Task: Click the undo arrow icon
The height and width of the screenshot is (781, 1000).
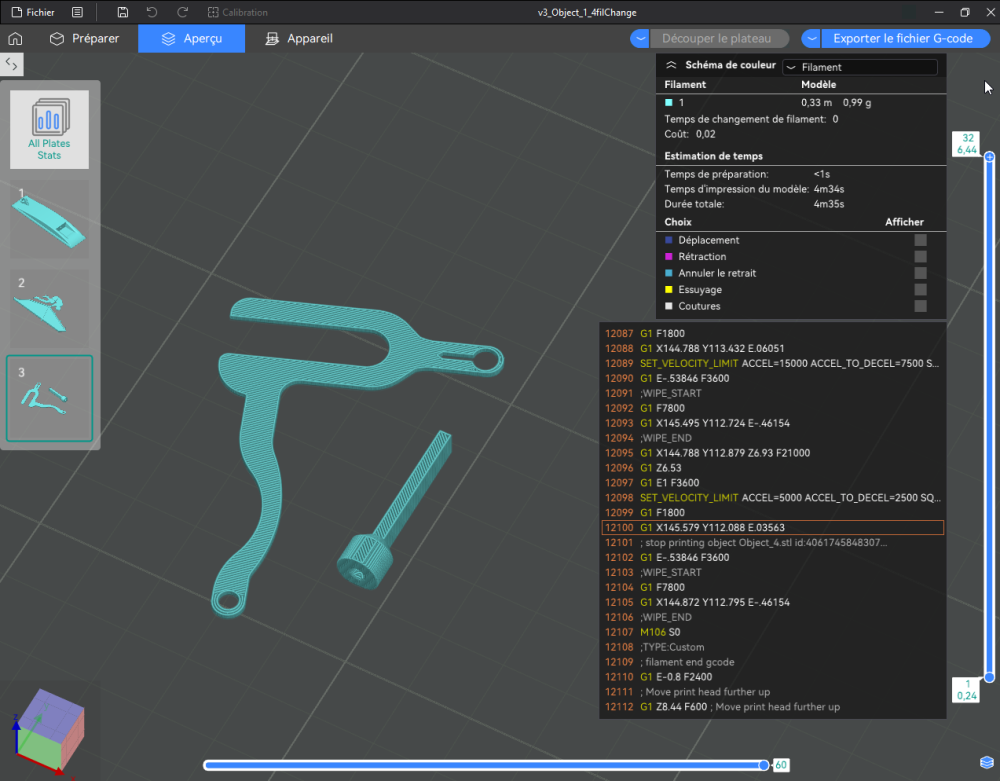Action: coord(152,12)
